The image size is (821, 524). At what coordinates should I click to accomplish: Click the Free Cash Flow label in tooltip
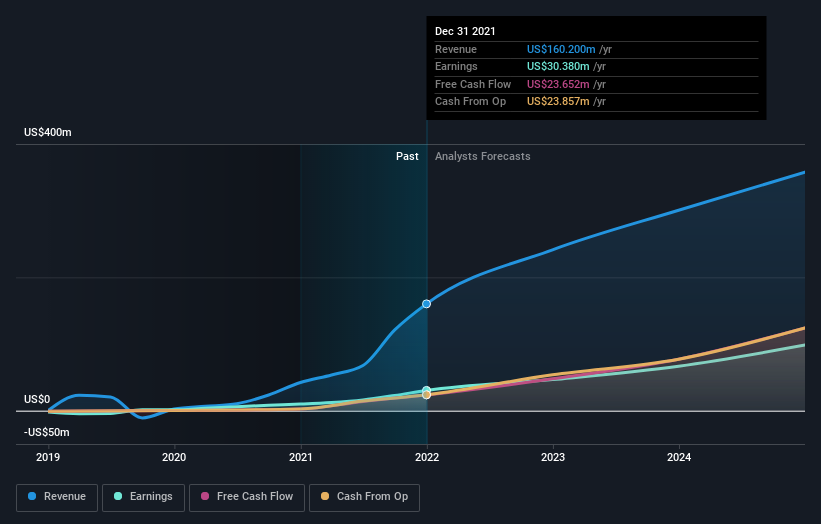(x=473, y=84)
